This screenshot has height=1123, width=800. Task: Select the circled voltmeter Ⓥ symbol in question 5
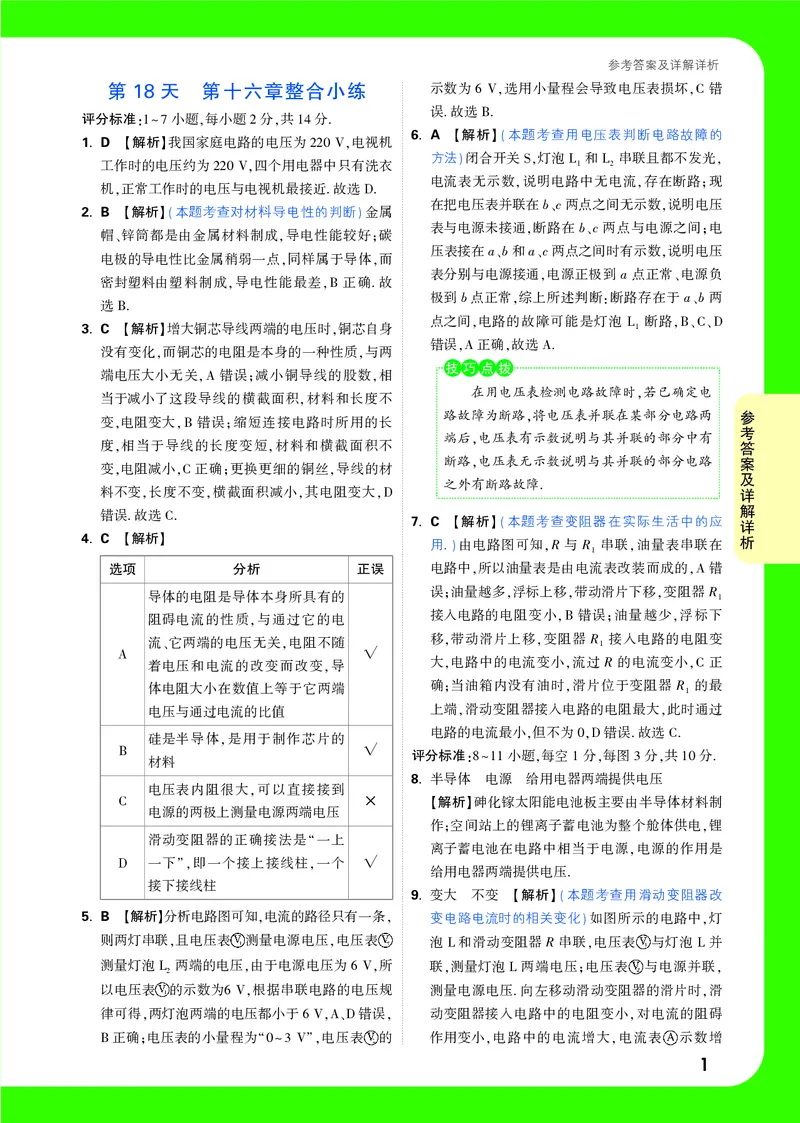click(236, 940)
